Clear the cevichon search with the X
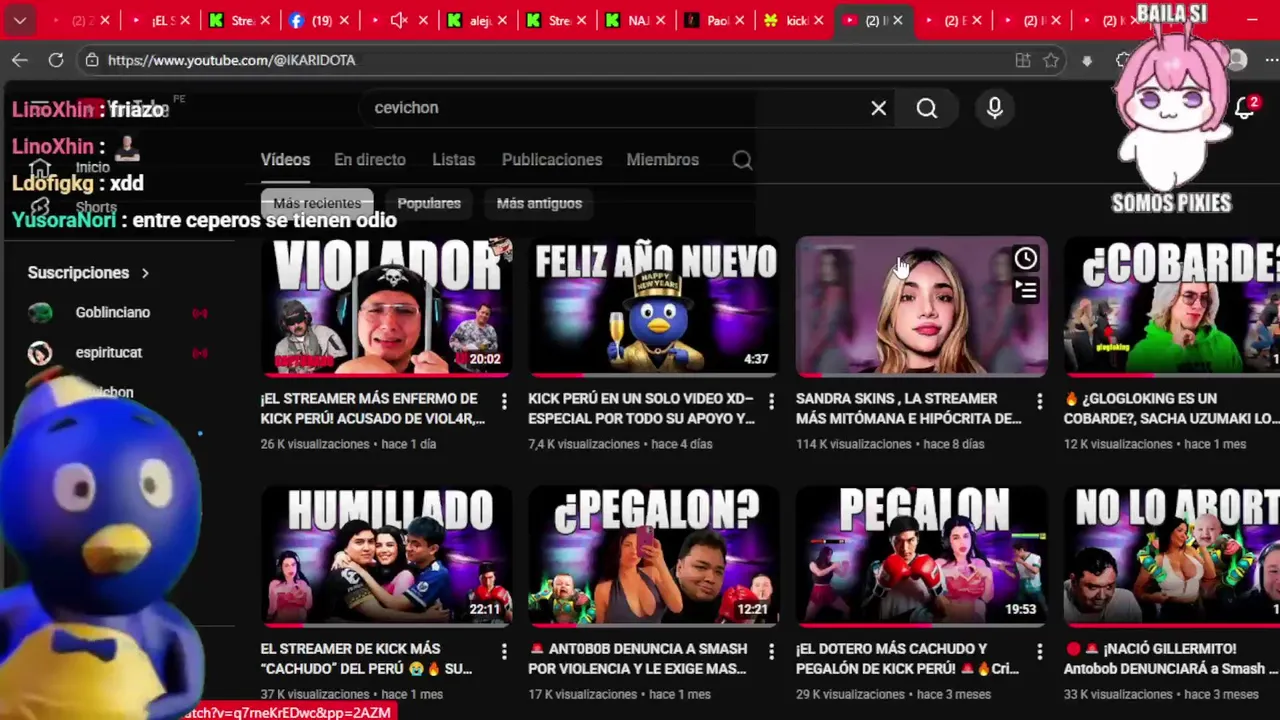The height and width of the screenshot is (720, 1280). click(878, 108)
